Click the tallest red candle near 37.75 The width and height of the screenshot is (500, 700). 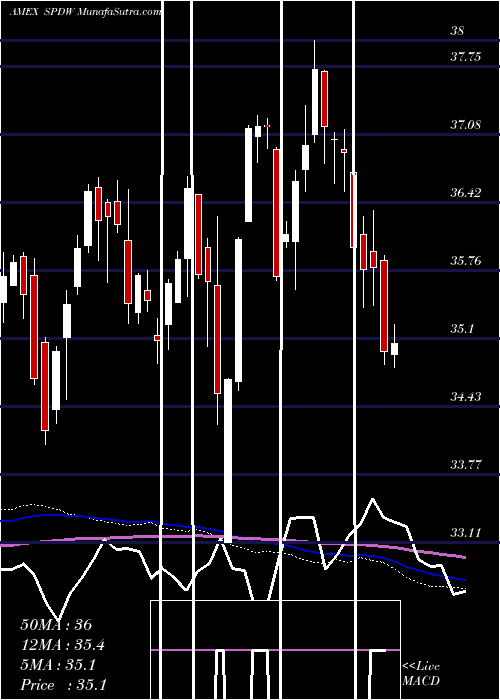(325, 99)
